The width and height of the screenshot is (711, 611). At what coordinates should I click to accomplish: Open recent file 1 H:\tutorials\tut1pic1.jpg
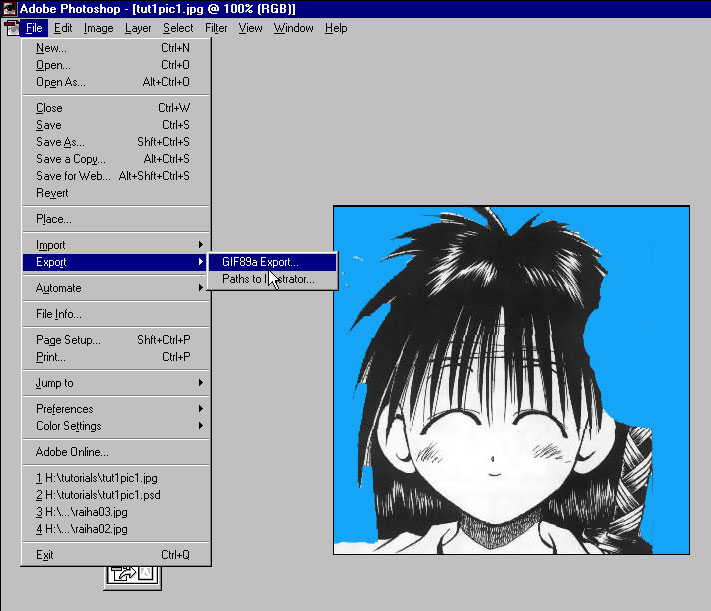point(117,478)
